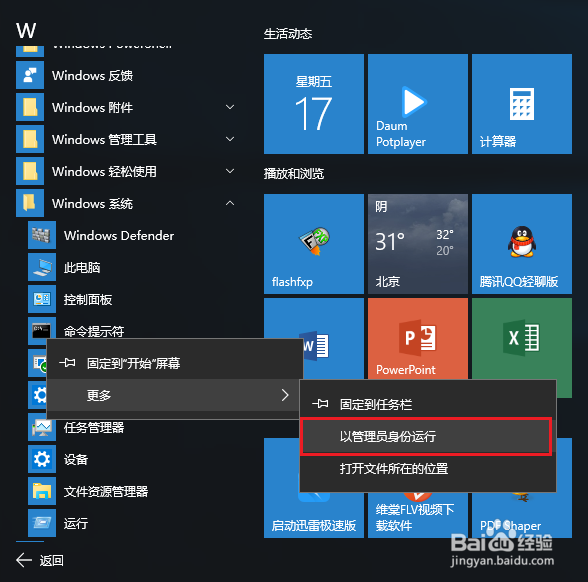This screenshot has height=582, width=588.
Task: Expand Windows 轻松使用 with its chevron
Action: click(230, 171)
